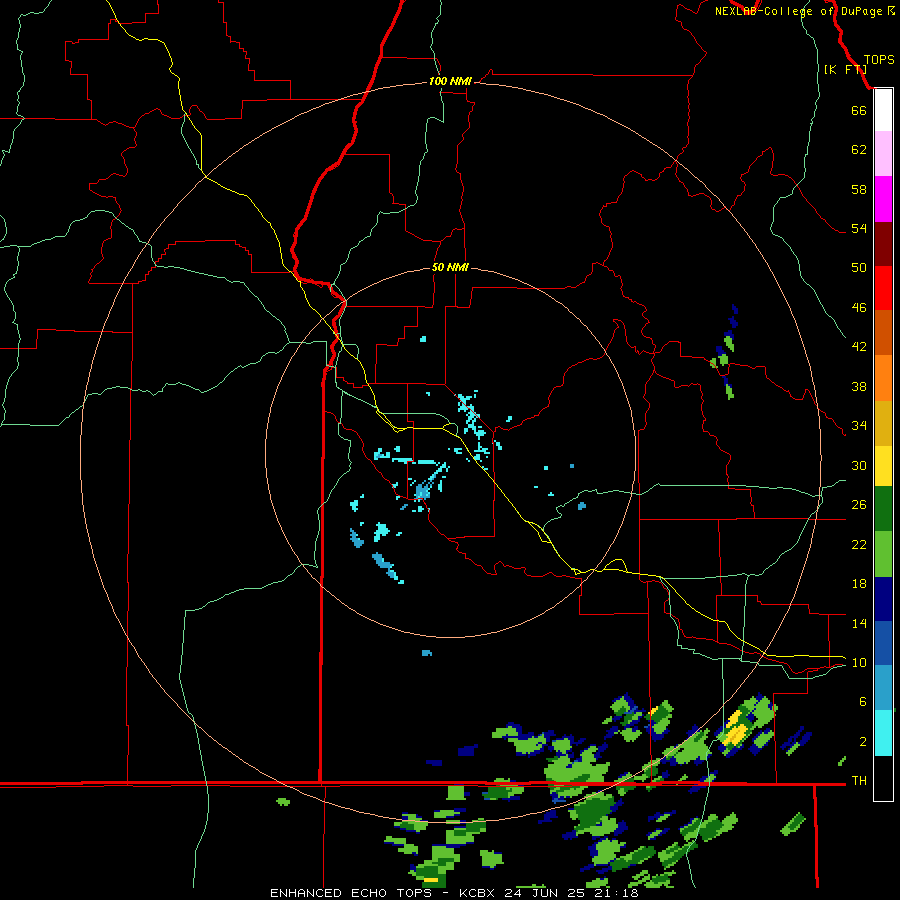Viewport: 900px width, 900px height.
Task: Click the yellow 34 kft legend swatch
Action: point(883,465)
